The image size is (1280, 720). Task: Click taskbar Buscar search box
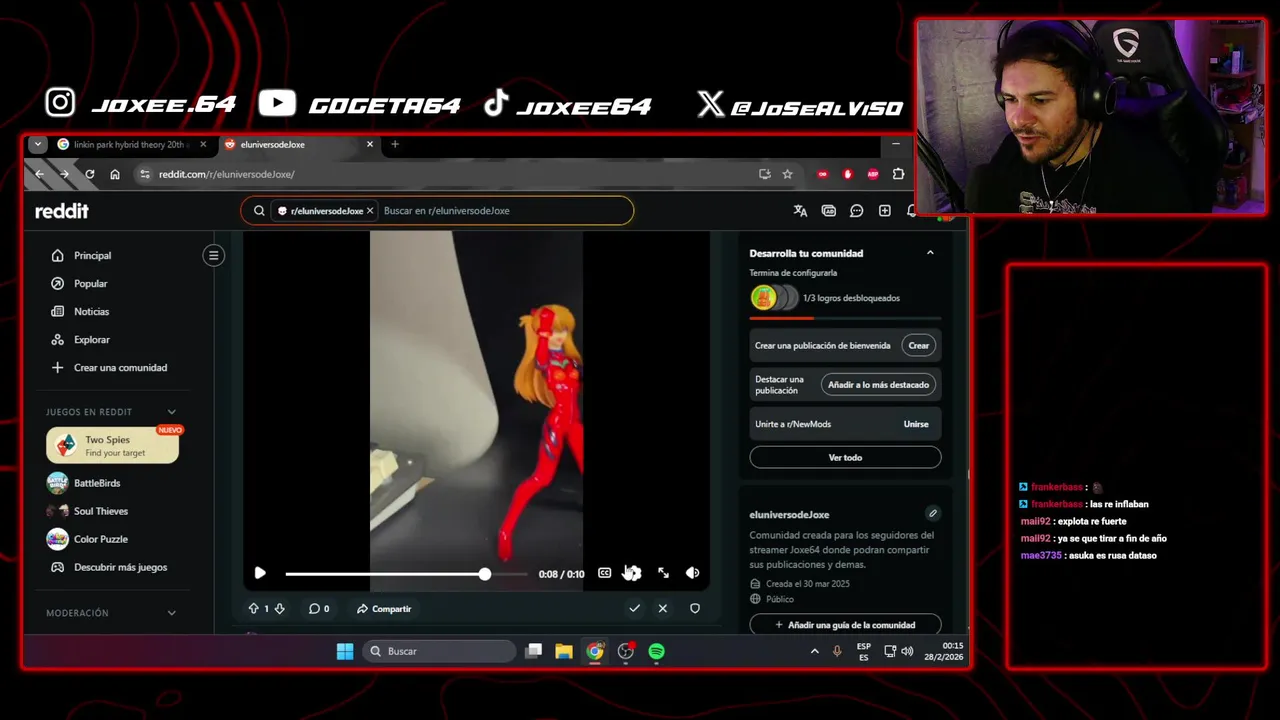[440, 651]
